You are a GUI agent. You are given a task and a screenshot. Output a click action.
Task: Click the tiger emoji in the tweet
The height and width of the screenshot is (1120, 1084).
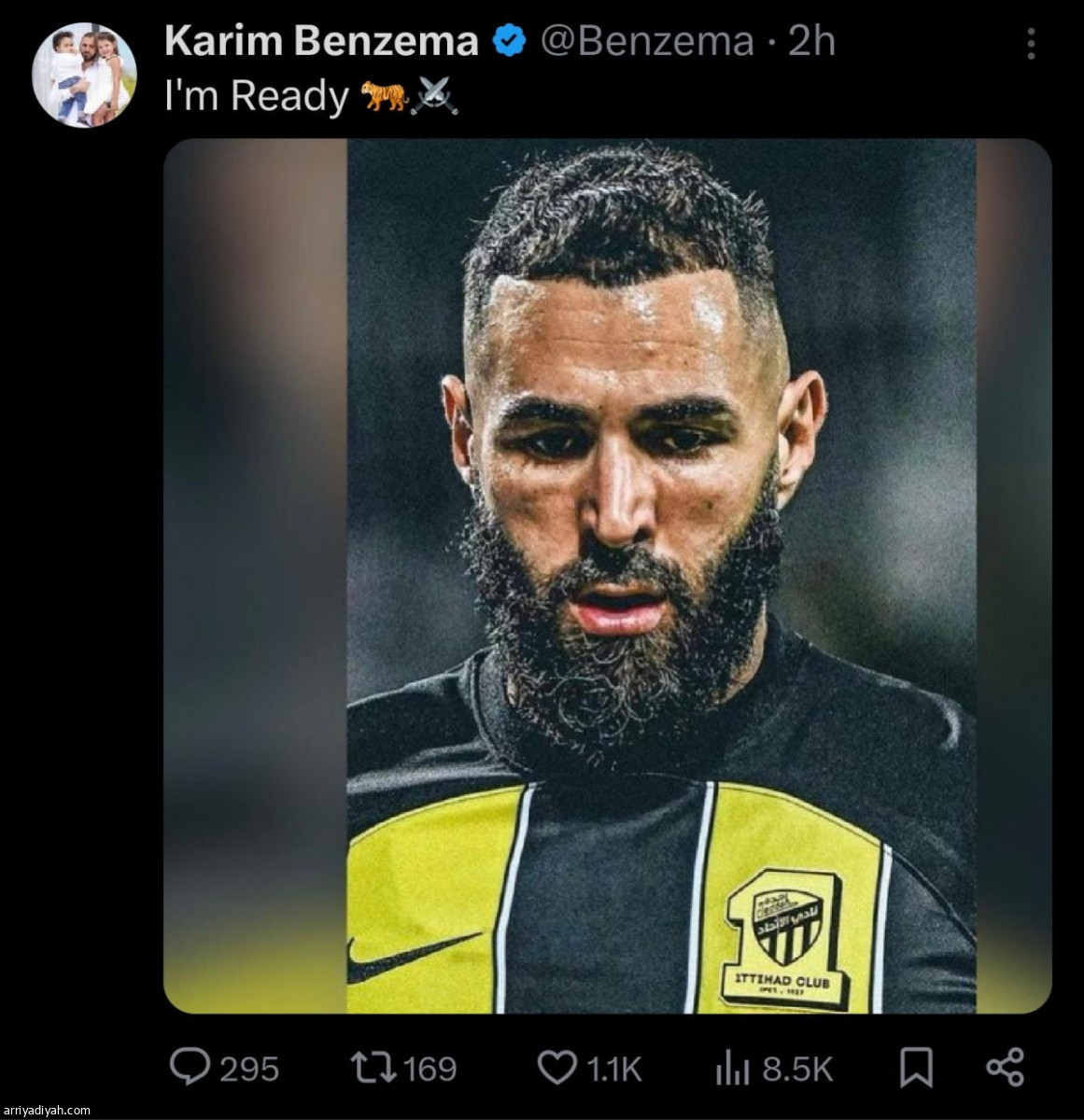click(385, 95)
